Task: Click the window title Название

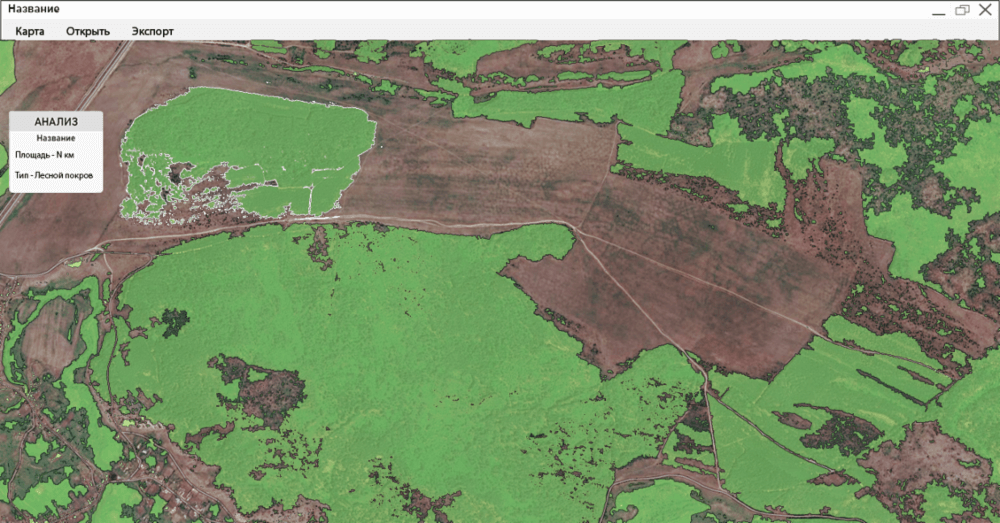Action: 34,9
